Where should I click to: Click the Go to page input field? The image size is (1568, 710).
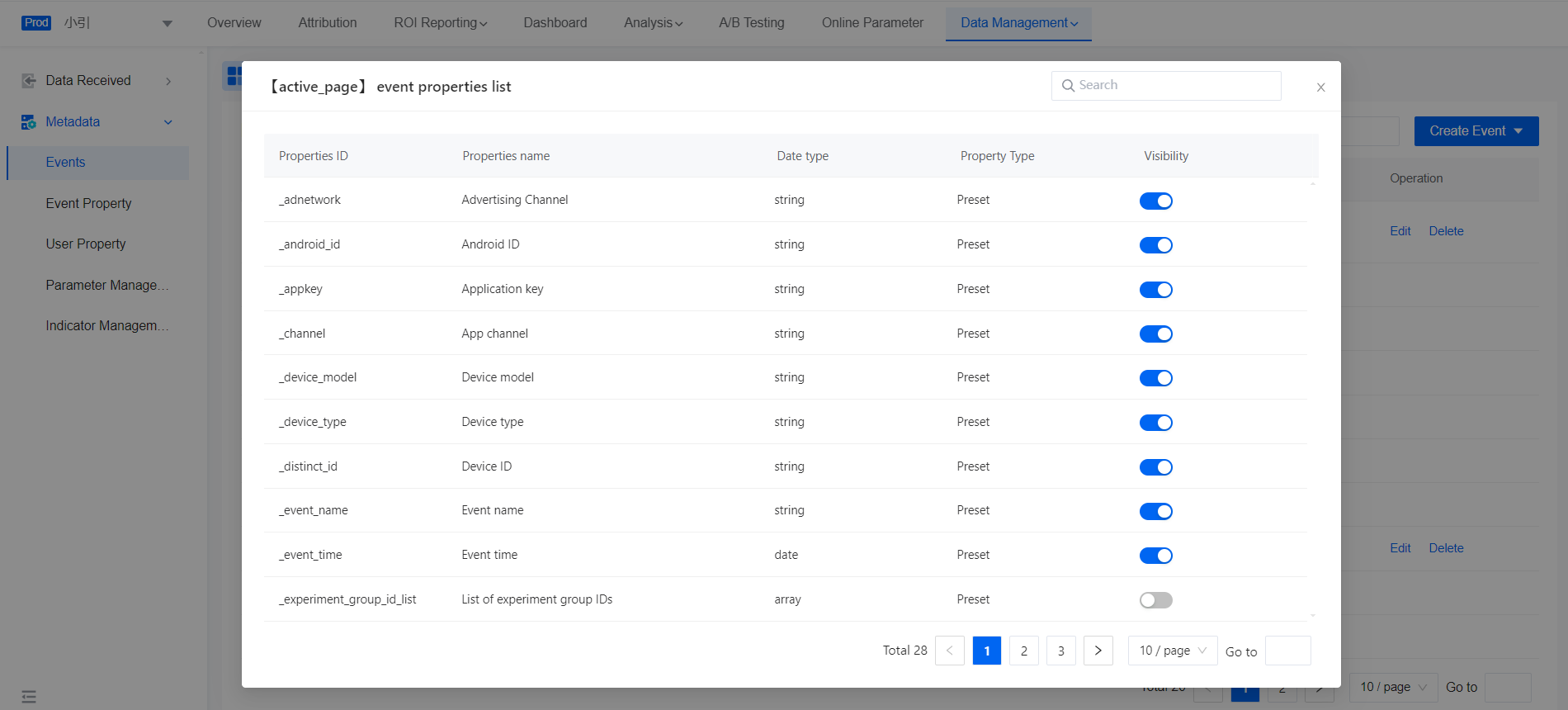(1287, 651)
